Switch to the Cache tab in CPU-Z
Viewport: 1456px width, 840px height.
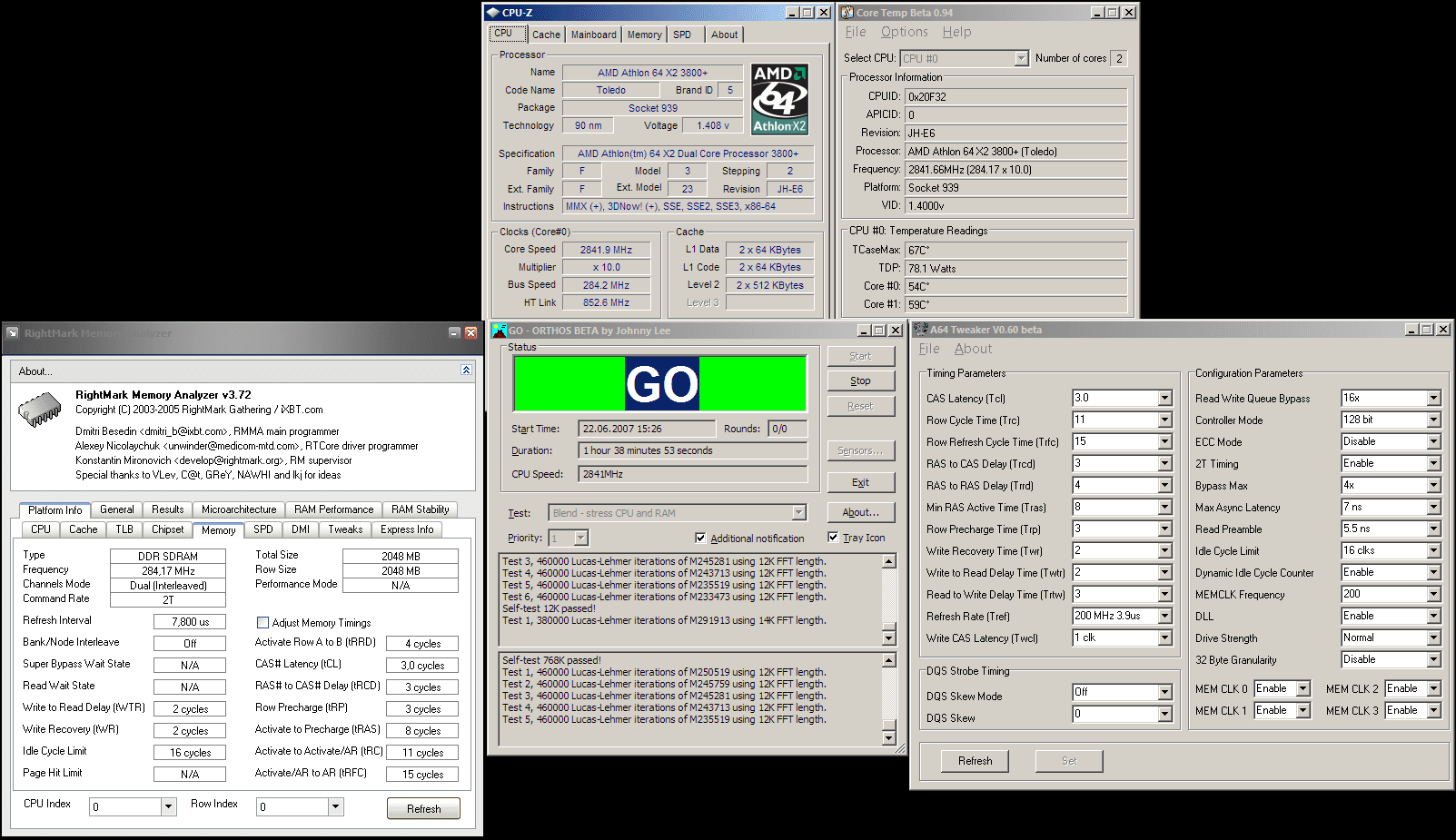pyautogui.click(x=546, y=35)
